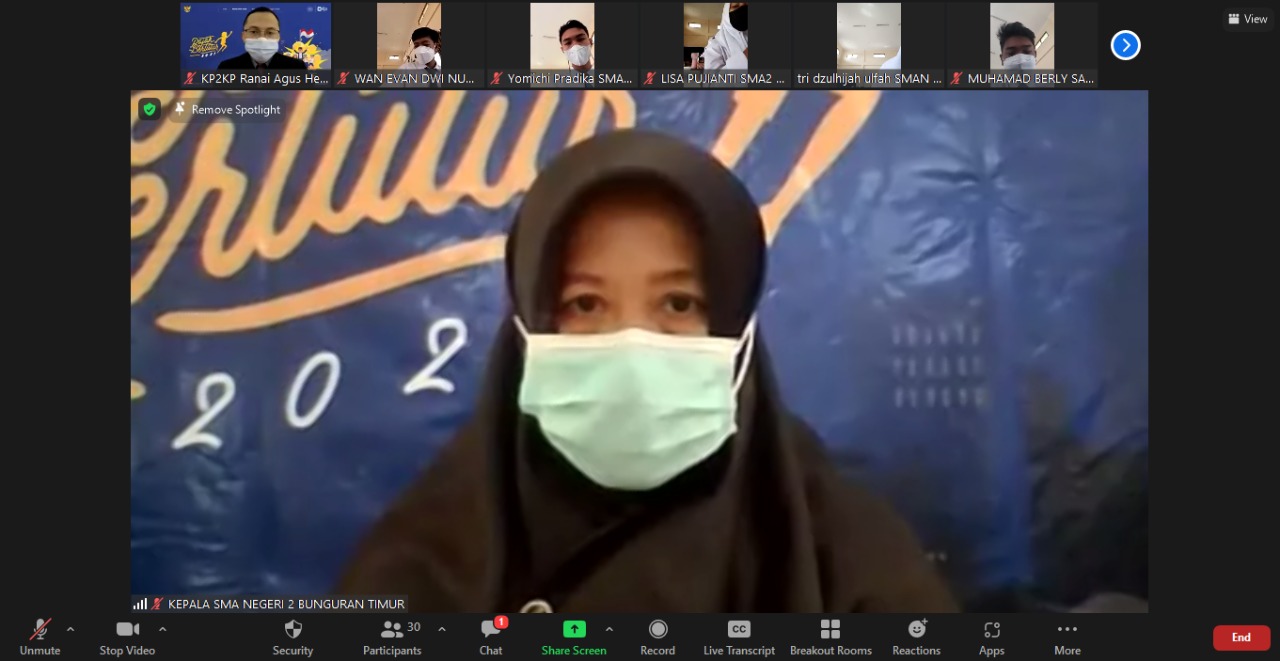Start recording with the Record button
The width and height of the screenshot is (1280, 661).
tap(657, 636)
